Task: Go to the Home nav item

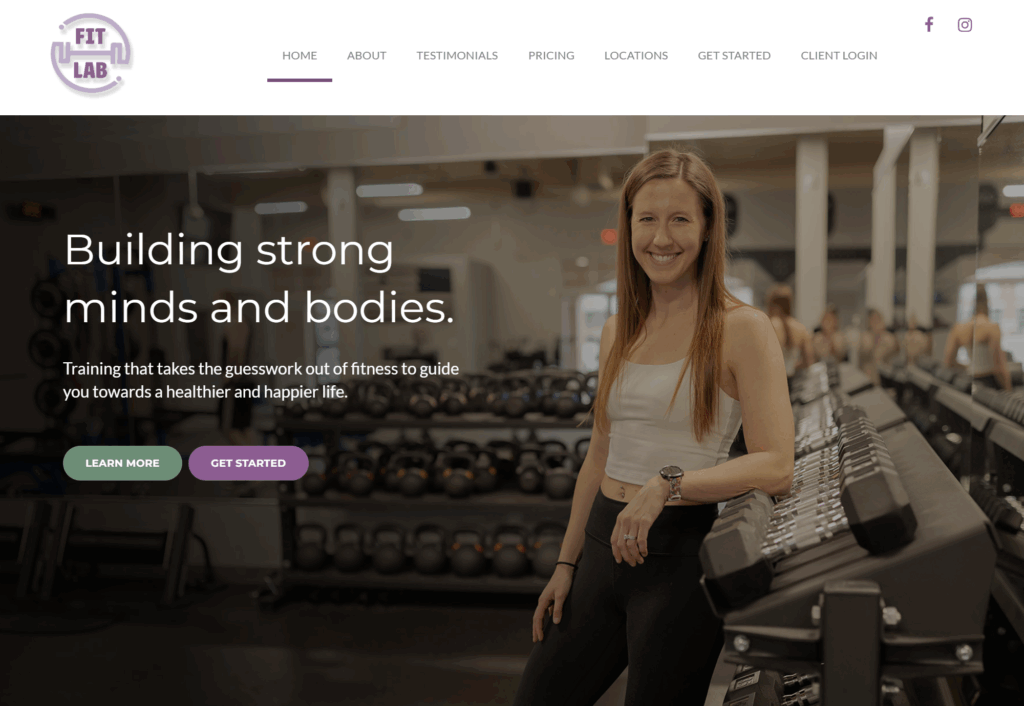Action: coord(300,56)
